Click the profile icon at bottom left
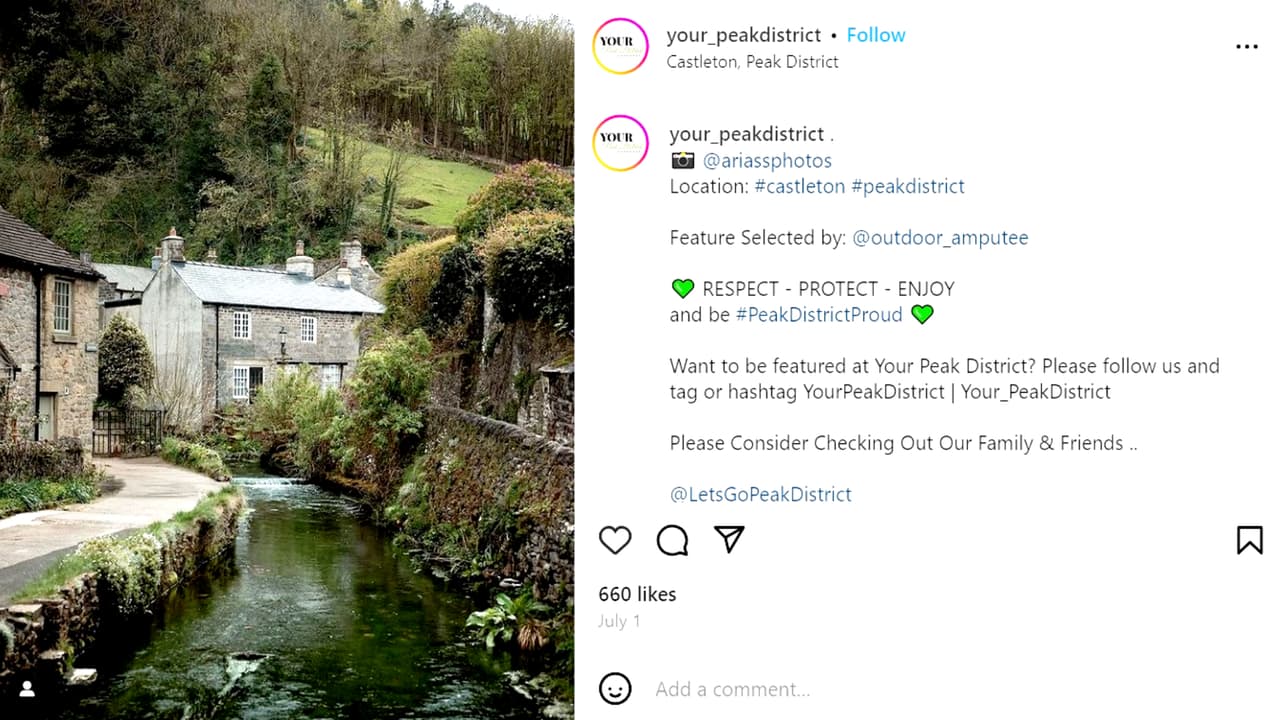The height and width of the screenshot is (720, 1280). pyautogui.click(x=27, y=688)
